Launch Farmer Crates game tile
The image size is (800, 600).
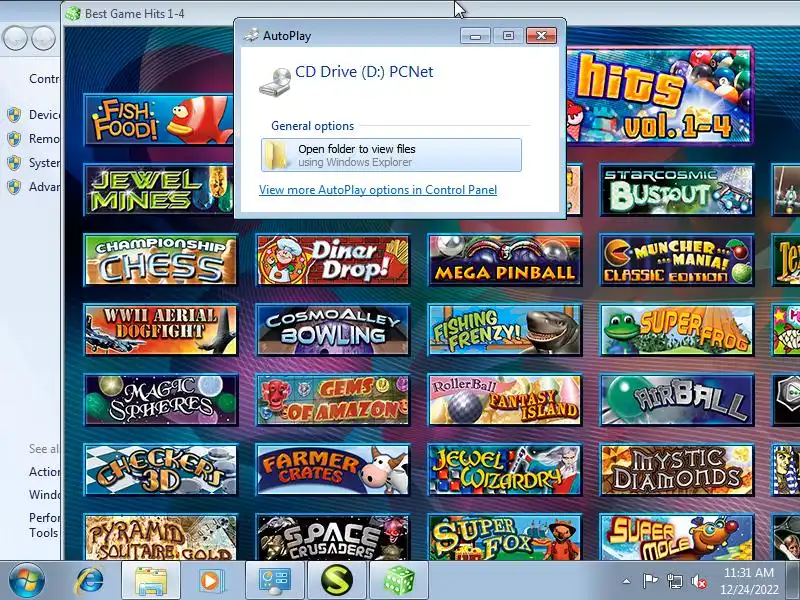pos(333,470)
